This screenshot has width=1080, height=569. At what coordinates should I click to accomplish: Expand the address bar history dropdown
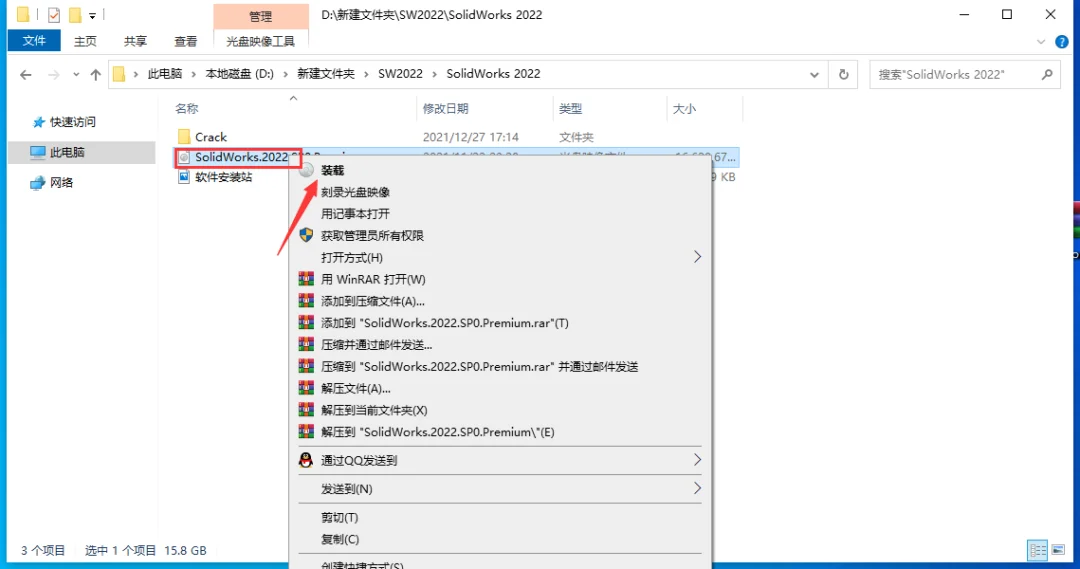[814, 74]
